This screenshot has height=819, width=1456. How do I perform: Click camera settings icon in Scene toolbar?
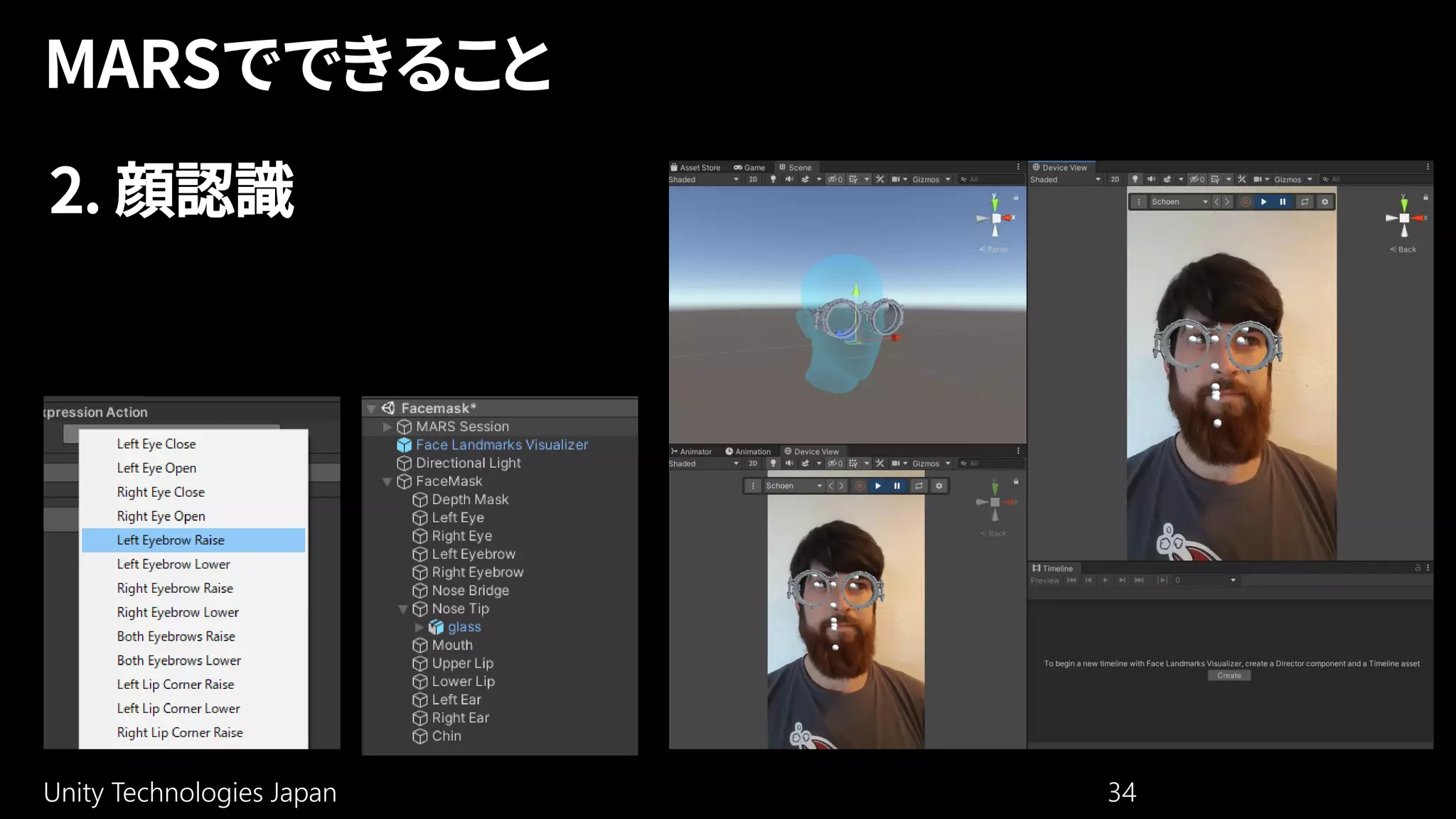coord(896,179)
